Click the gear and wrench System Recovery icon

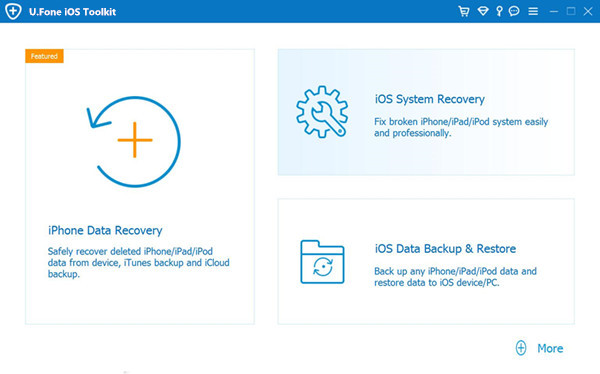[322, 111]
